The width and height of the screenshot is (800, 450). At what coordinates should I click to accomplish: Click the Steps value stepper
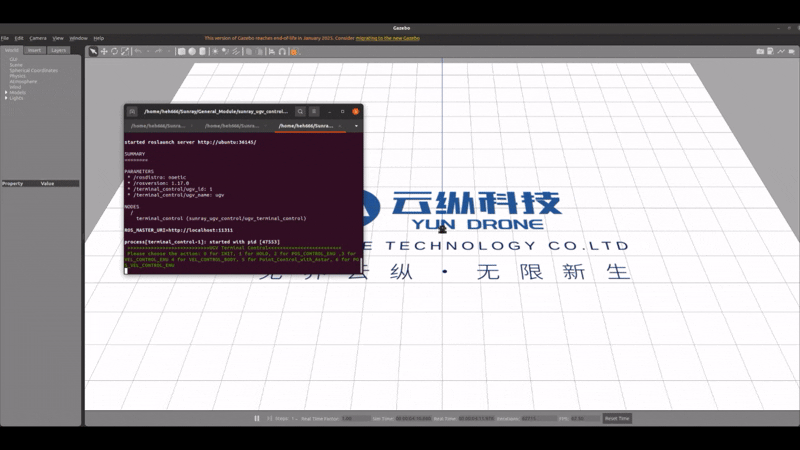[x=293, y=418]
